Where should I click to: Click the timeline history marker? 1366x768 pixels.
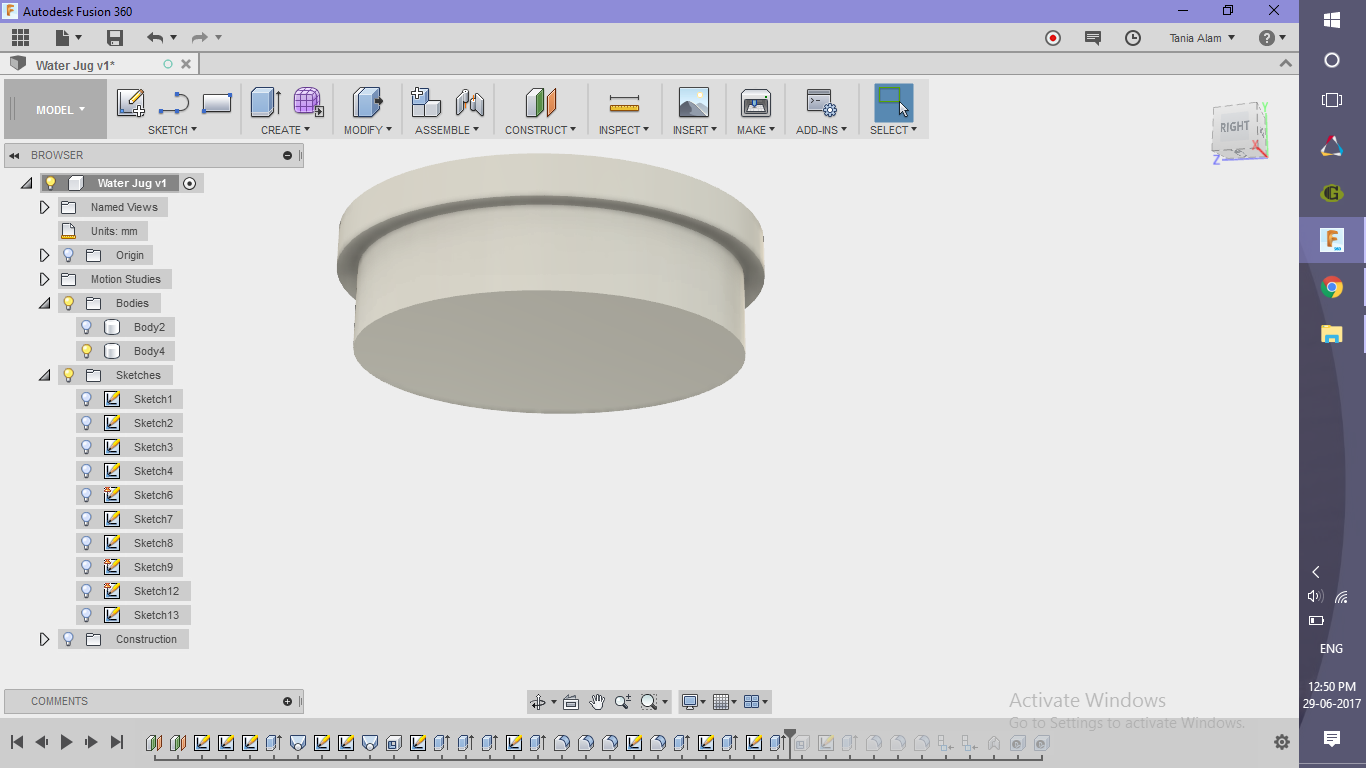coord(790,738)
